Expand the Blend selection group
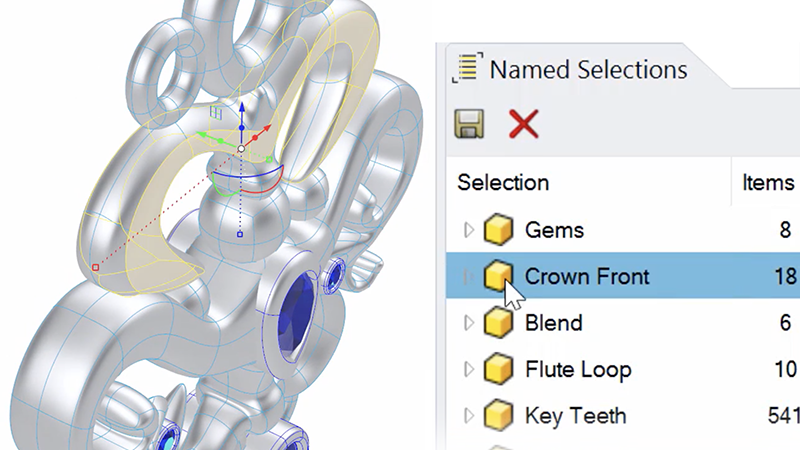The image size is (800, 450). (468, 323)
